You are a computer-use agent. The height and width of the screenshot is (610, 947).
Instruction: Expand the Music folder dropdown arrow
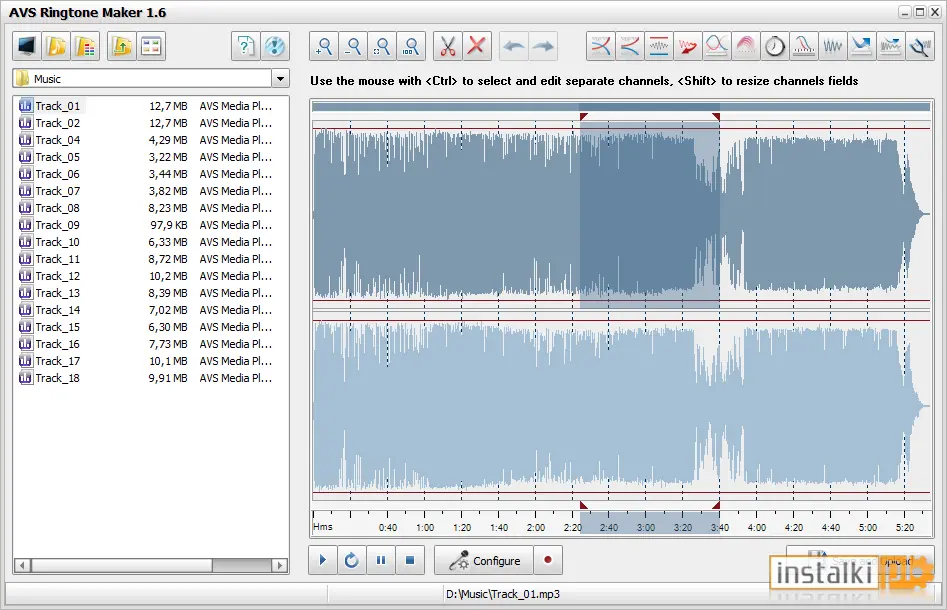[280, 79]
